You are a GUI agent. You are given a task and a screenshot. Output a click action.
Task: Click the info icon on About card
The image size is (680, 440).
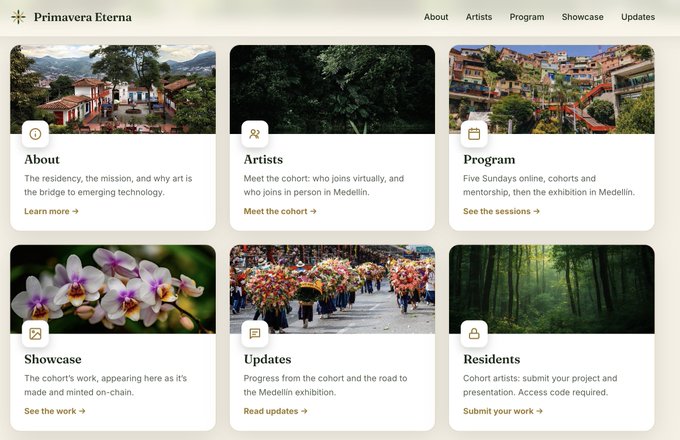(x=36, y=134)
